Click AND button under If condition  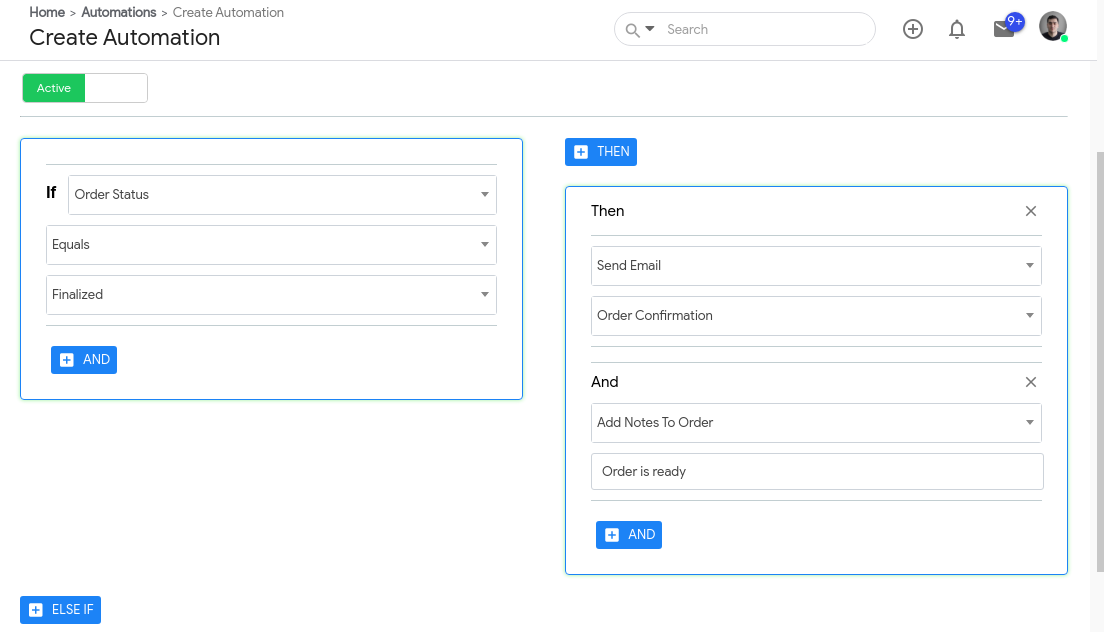(x=84, y=360)
